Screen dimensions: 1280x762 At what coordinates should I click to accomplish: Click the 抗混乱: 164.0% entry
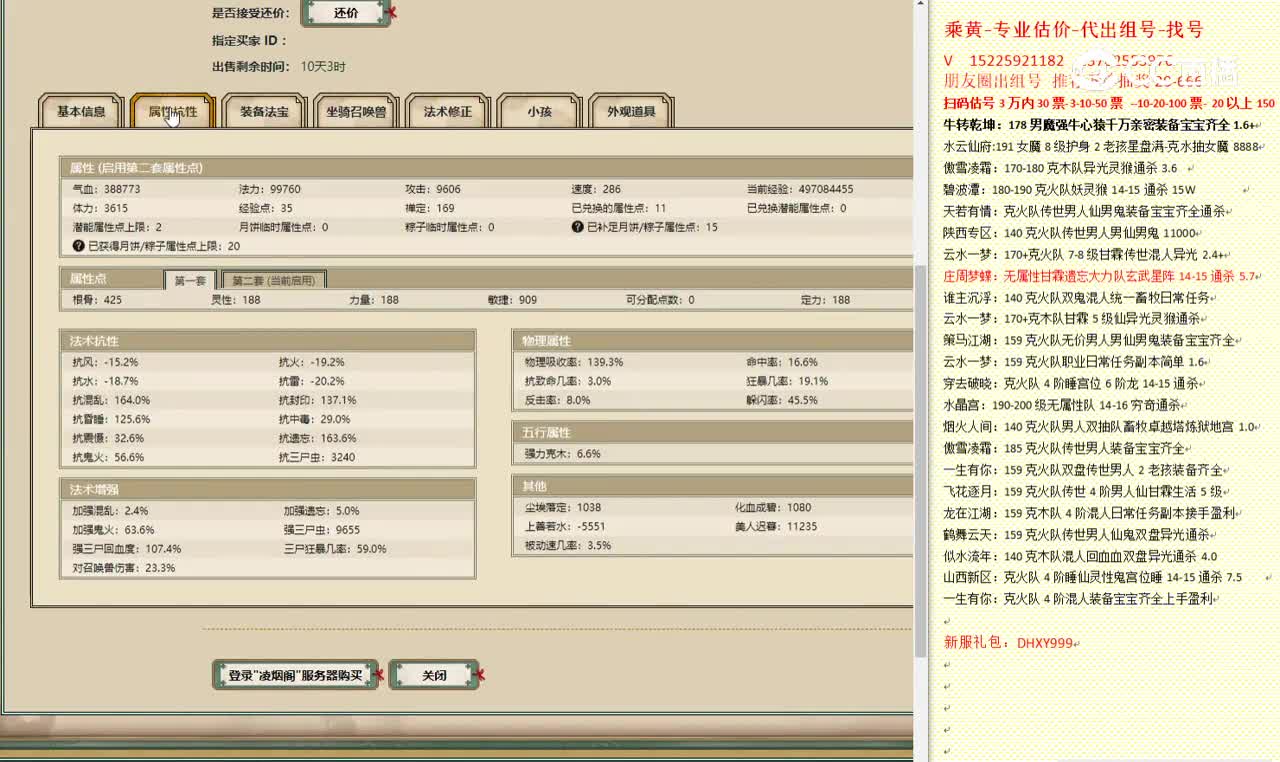(111, 400)
